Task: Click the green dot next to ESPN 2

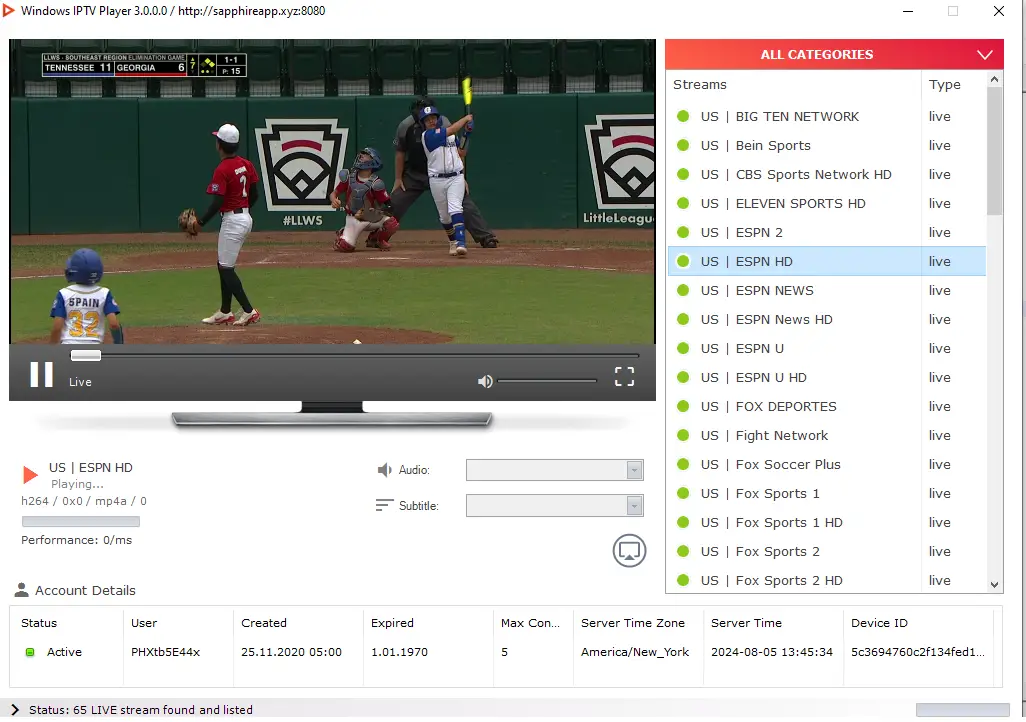Action: [683, 232]
